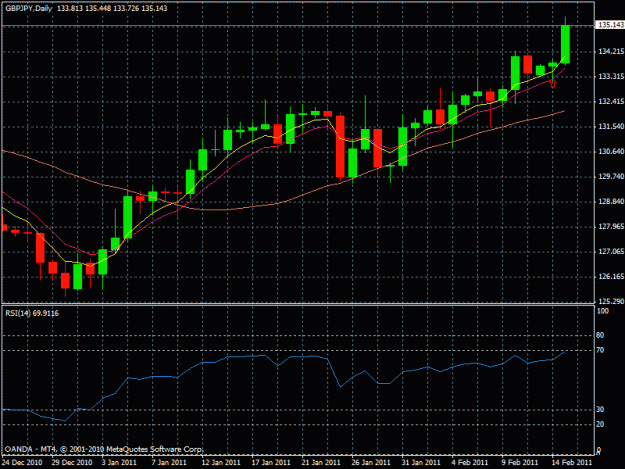Click the 130.640 price axis label

[611, 152]
